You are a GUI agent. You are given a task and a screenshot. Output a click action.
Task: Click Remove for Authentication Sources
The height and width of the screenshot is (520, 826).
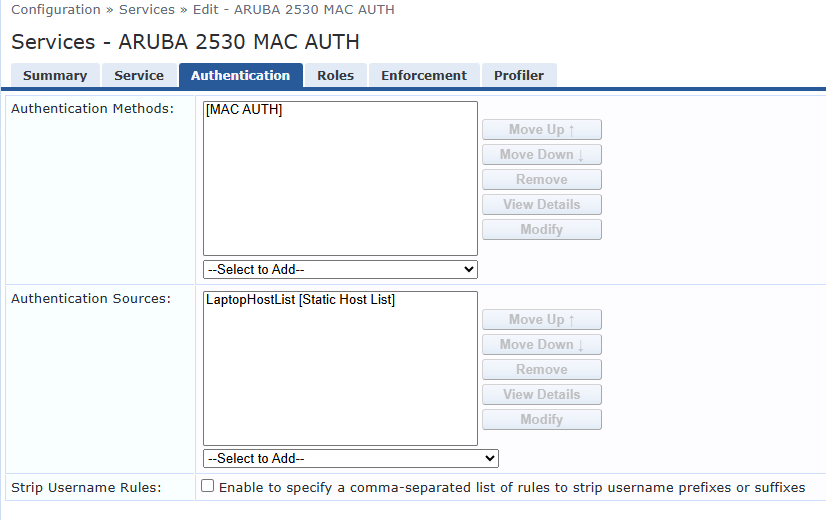coord(542,370)
